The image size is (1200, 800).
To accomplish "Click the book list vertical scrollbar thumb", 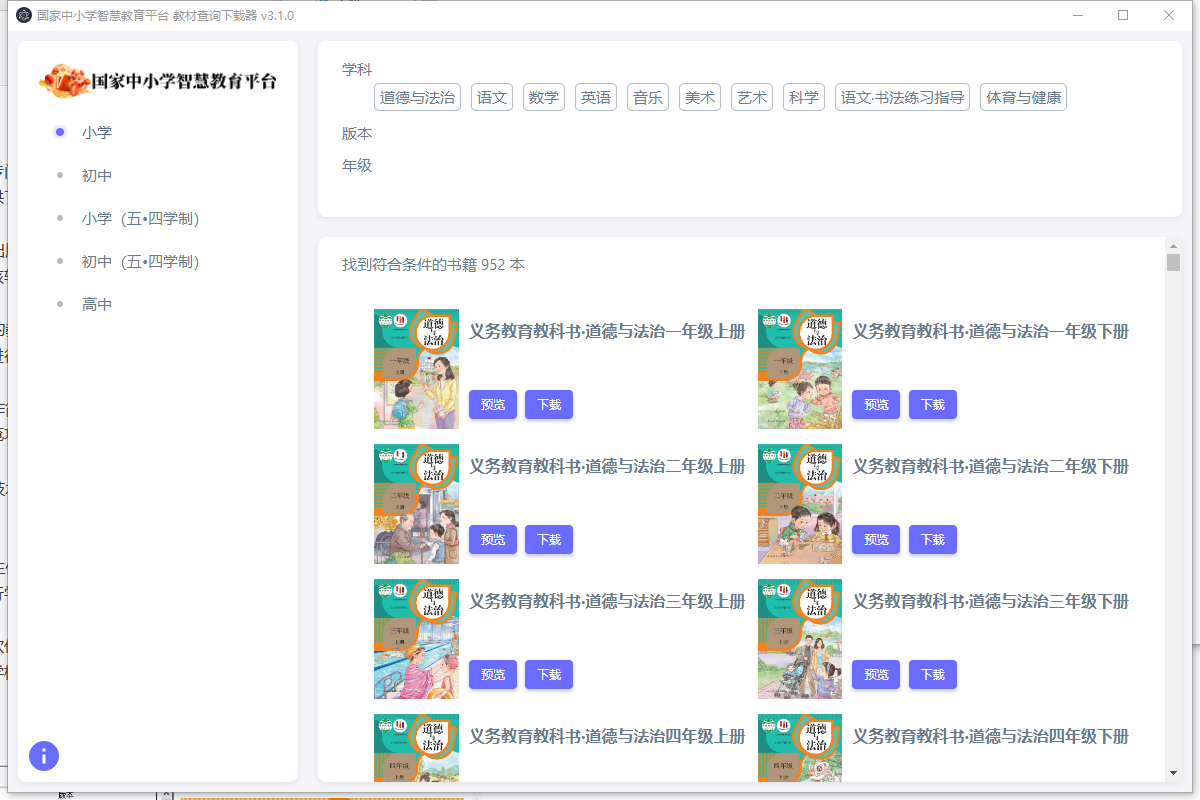I will pos(1173,262).
